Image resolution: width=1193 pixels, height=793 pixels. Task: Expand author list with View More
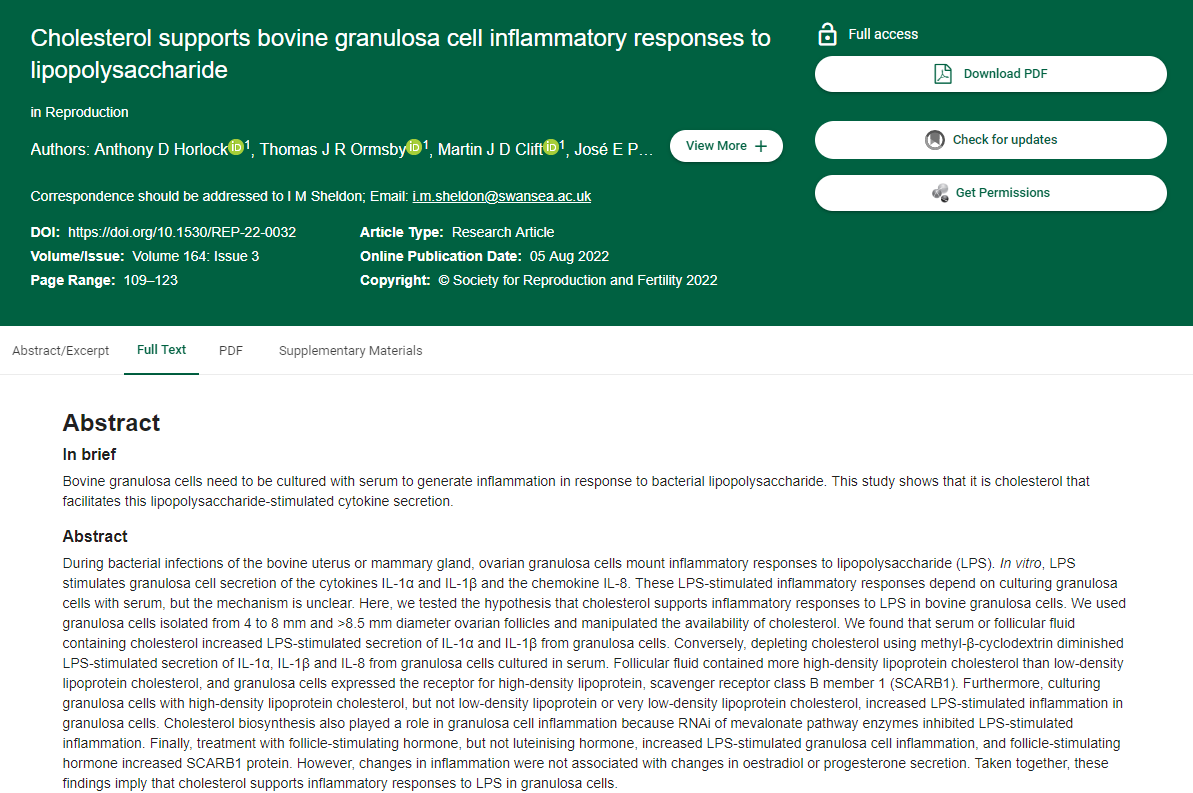726,146
